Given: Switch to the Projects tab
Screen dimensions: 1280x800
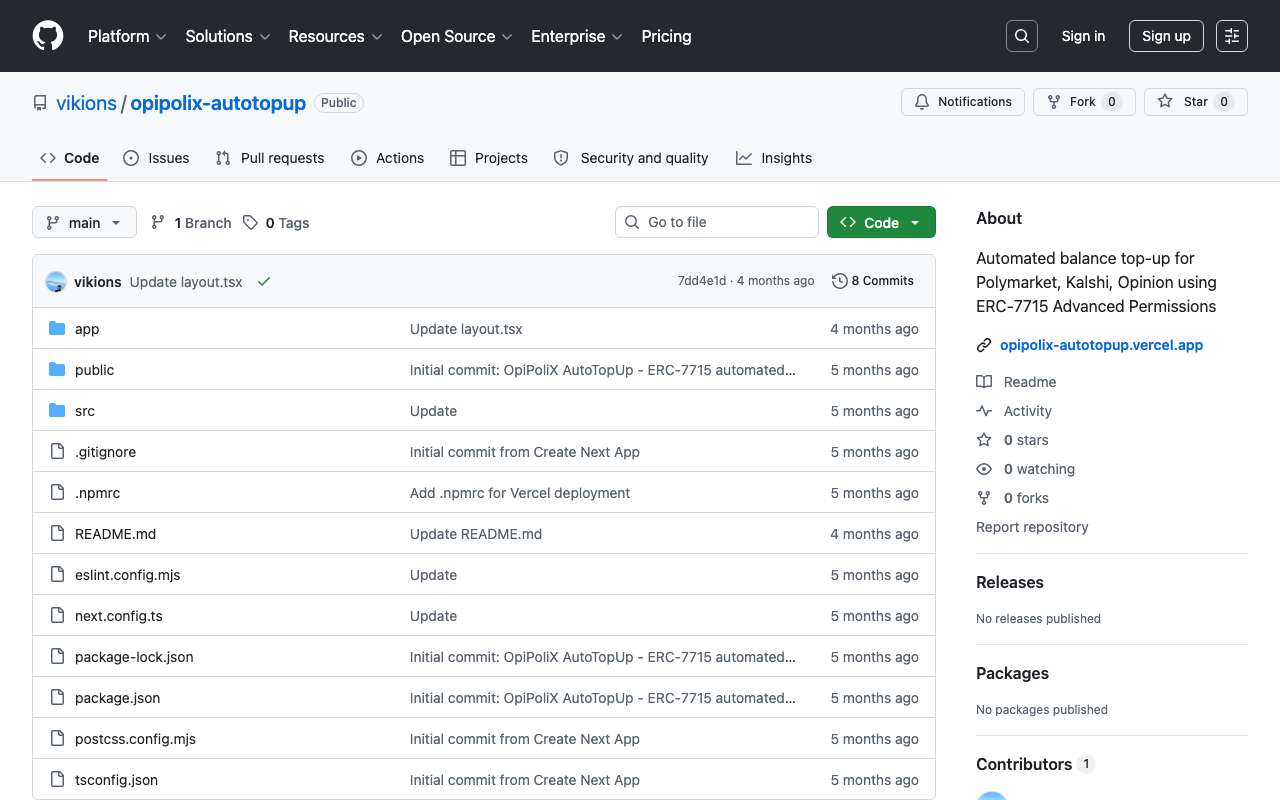Looking at the screenshot, I should 489,158.
